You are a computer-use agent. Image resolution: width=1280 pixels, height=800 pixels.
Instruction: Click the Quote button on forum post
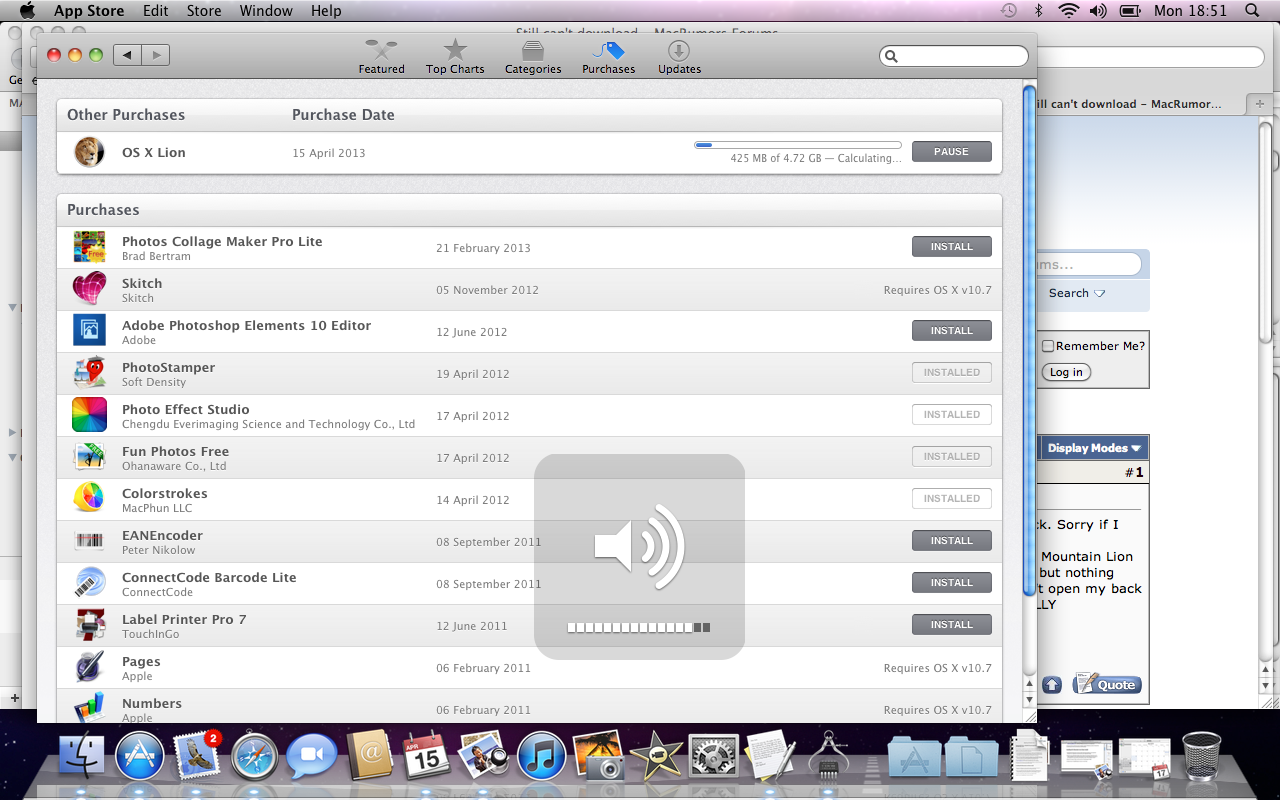coord(1107,685)
